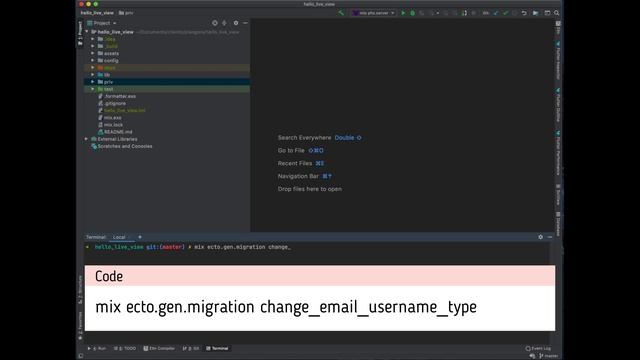Screen dimensions: 640x360
Task: Hide the Terminal tool window
Action: [550, 237]
